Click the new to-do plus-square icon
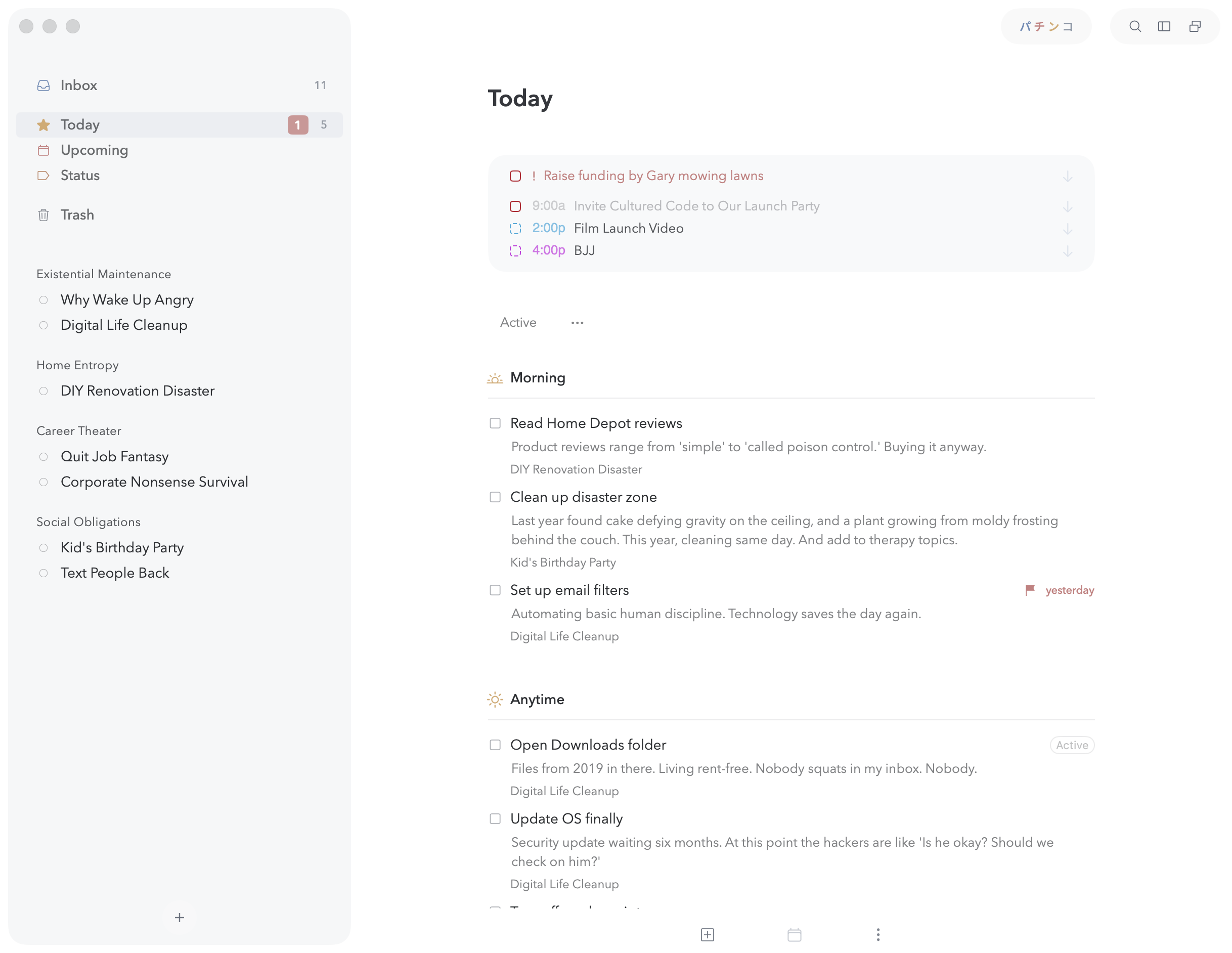The width and height of the screenshot is (1232, 953). pyautogui.click(x=708, y=935)
